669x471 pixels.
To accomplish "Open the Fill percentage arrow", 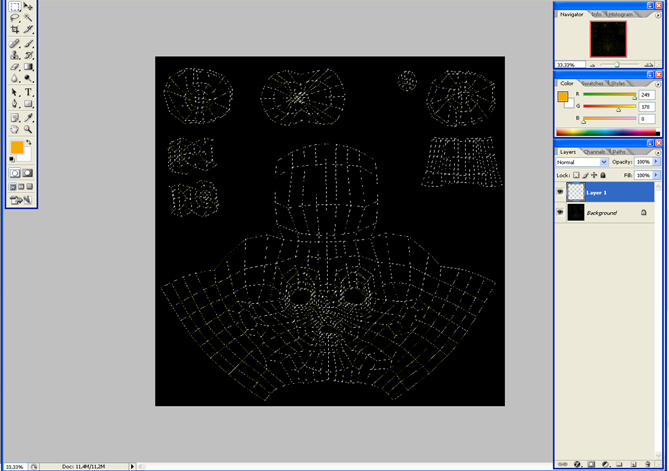I will (655, 175).
